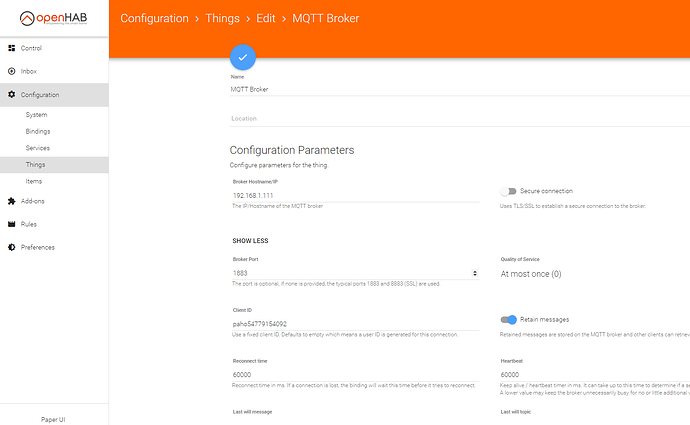Click the Add-ons puzzle icon

11,201
